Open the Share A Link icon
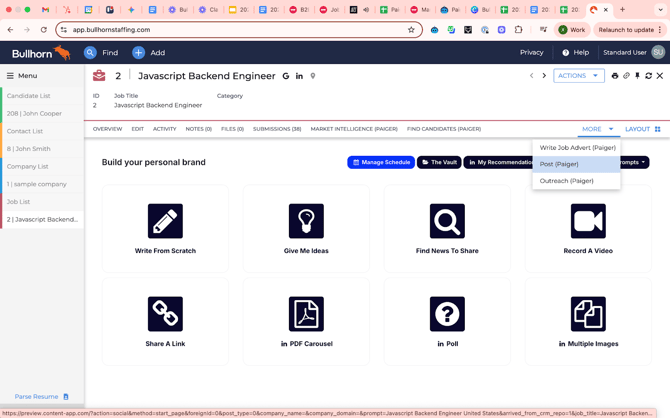Viewport: 670px width, 418px height. pos(165,314)
